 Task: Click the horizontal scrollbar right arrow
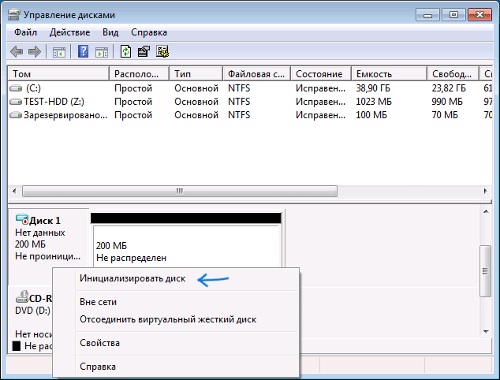pyautogui.click(x=485, y=191)
